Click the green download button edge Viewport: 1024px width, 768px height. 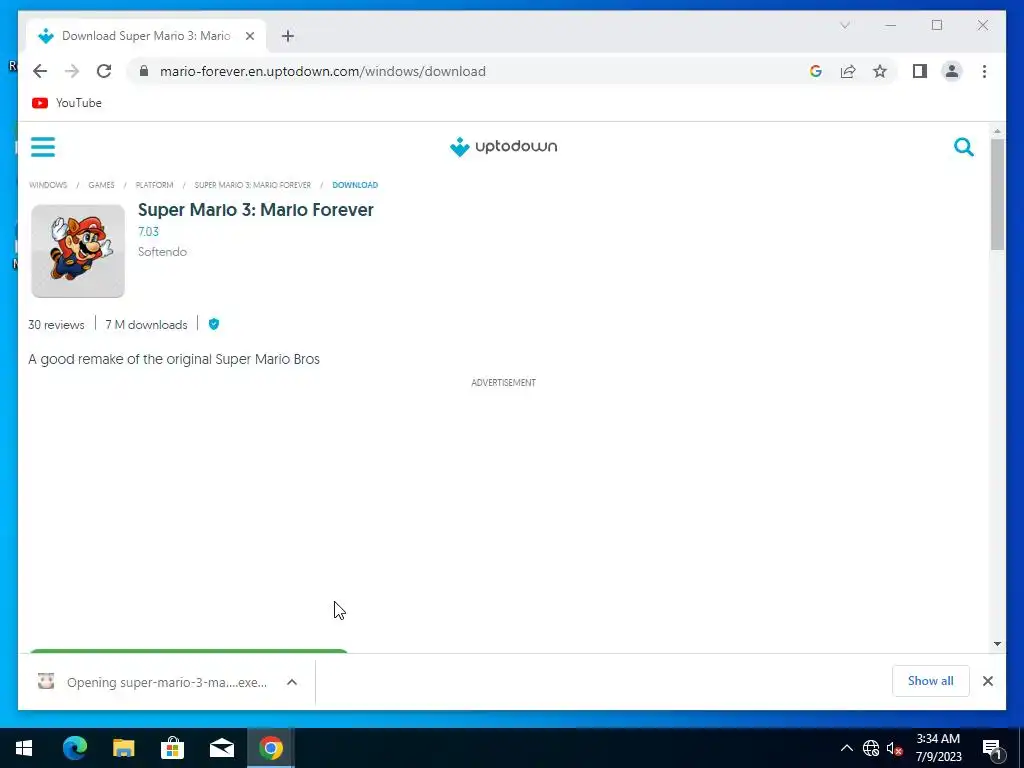189,651
